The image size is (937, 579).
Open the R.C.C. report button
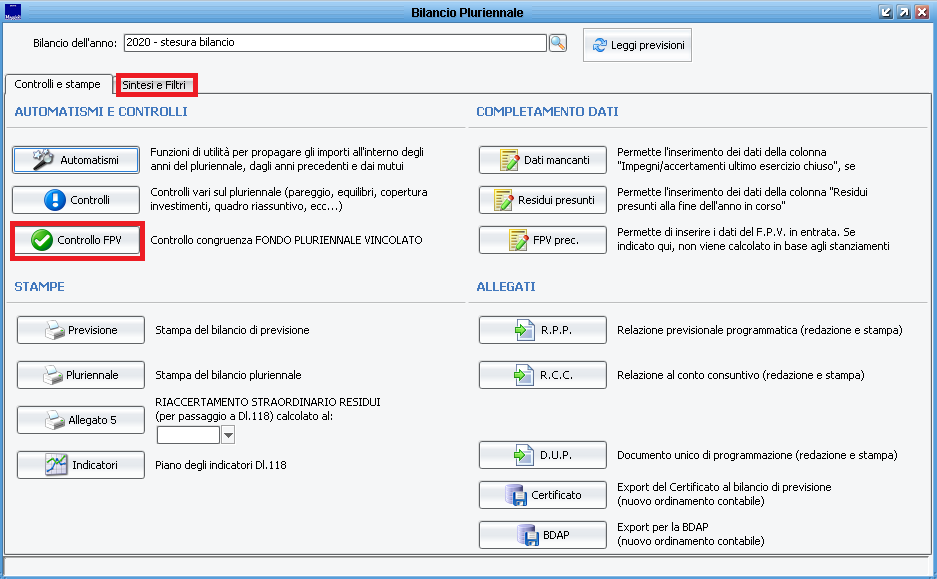(543, 375)
